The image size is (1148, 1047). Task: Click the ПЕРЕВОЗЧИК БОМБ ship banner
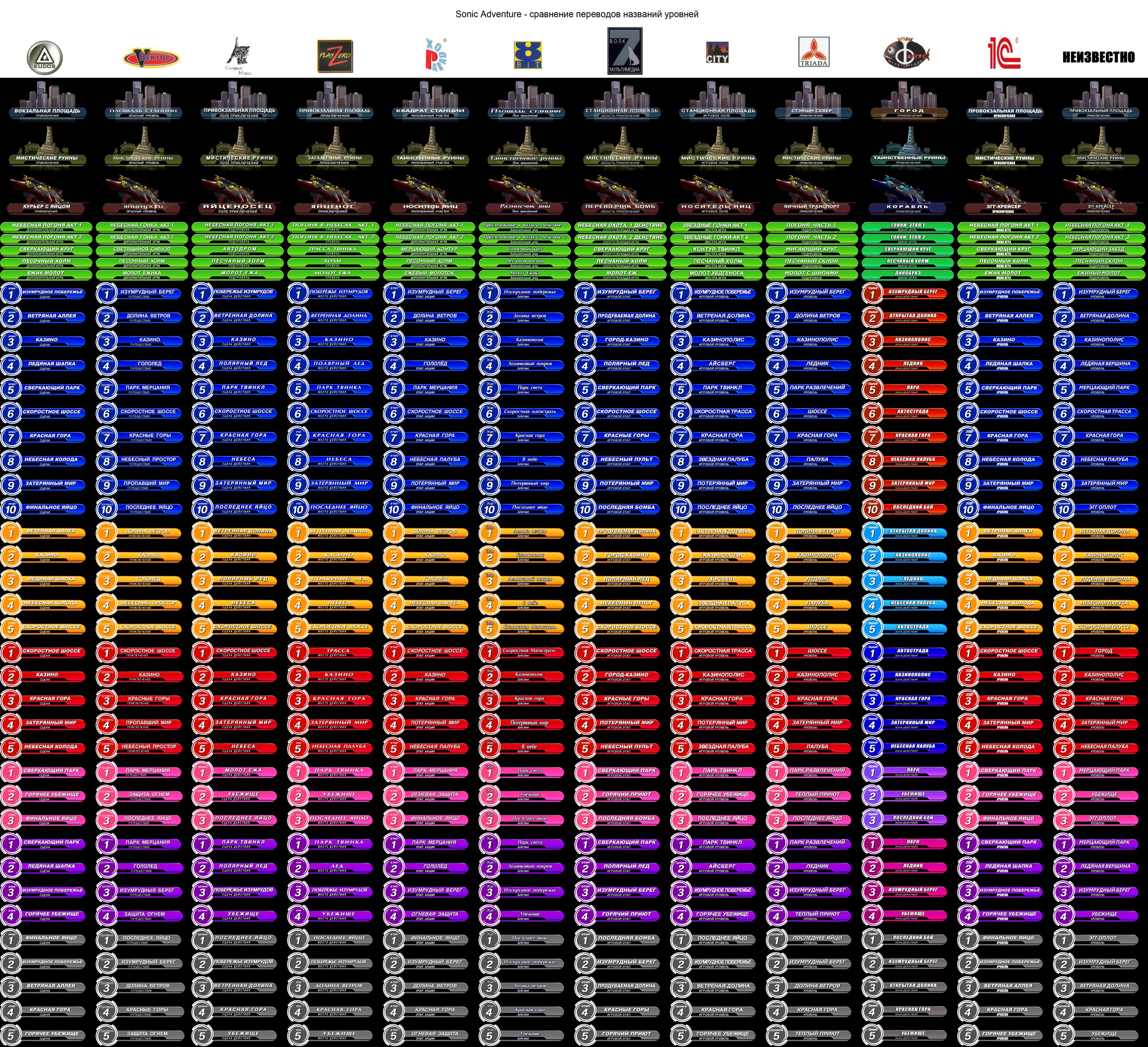(x=621, y=206)
